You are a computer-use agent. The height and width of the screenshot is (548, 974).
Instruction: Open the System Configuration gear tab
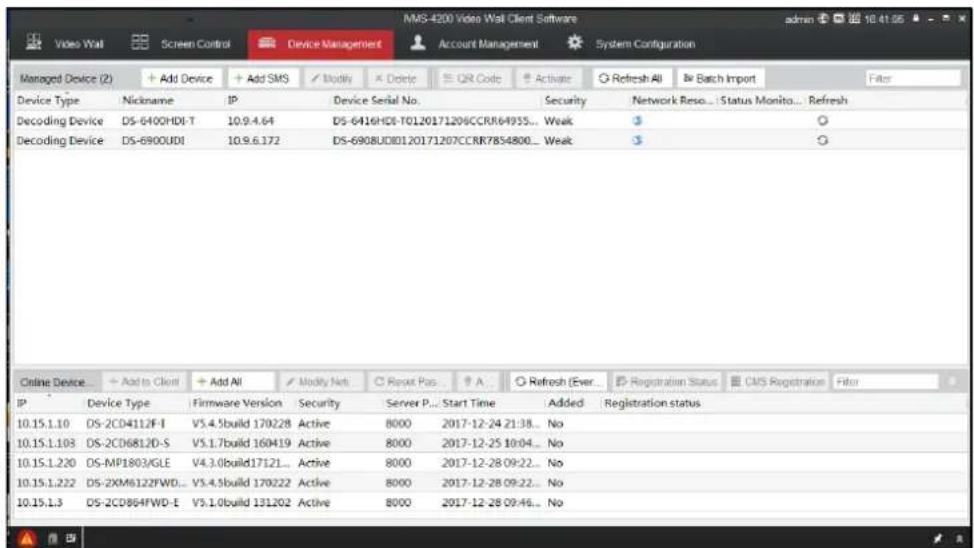tap(631, 43)
